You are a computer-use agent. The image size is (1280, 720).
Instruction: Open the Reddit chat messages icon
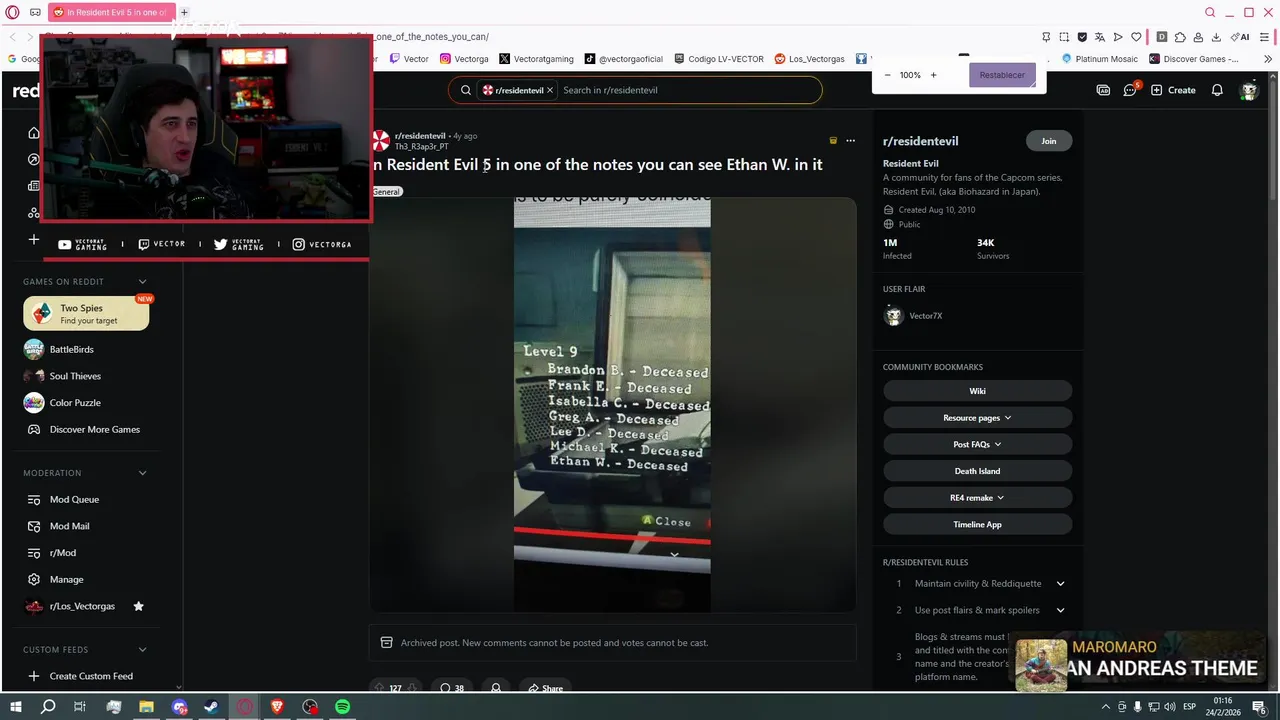click(x=1130, y=90)
